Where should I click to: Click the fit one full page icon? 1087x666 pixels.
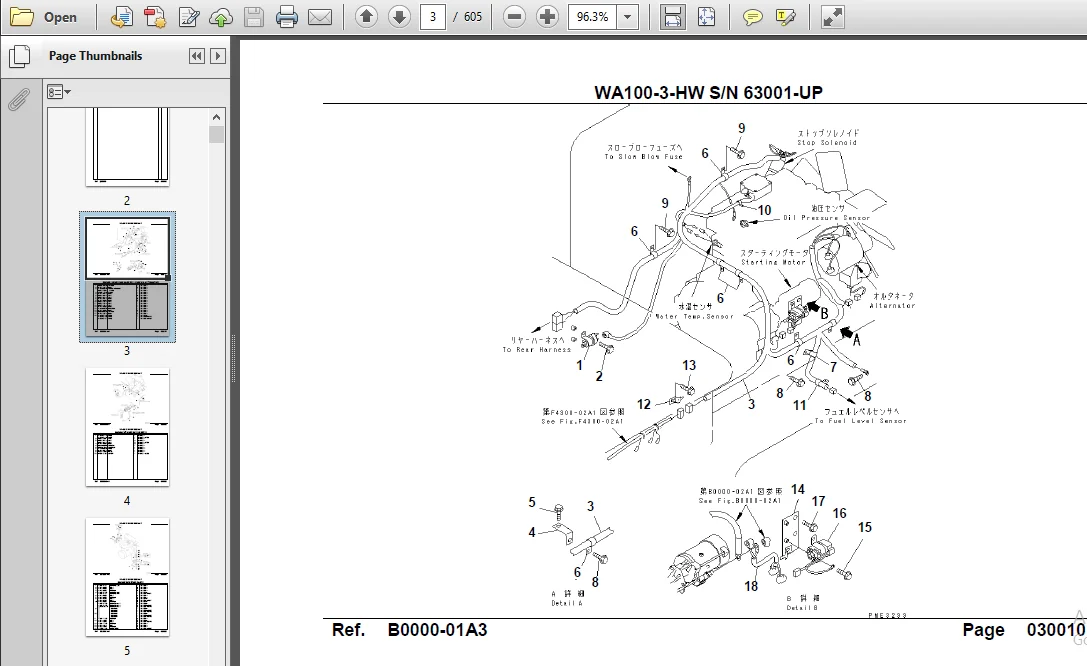point(706,17)
